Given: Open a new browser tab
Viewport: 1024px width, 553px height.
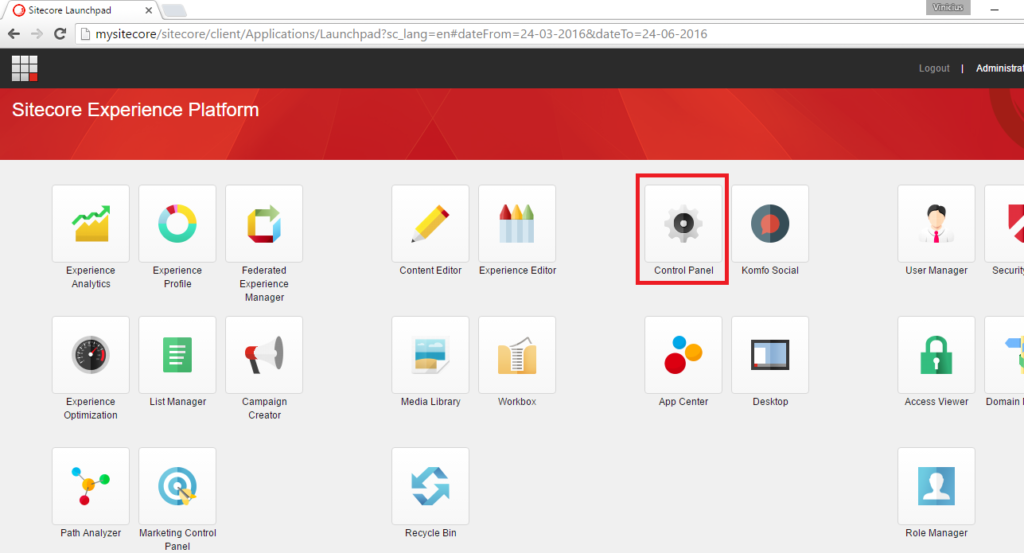Looking at the screenshot, I should pyautogui.click(x=174, y=10).
